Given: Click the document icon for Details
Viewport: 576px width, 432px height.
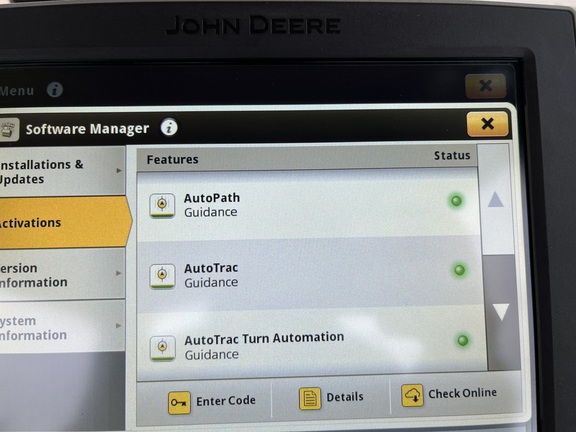Looking at the screenshot, I should click(x=310, y=398).
